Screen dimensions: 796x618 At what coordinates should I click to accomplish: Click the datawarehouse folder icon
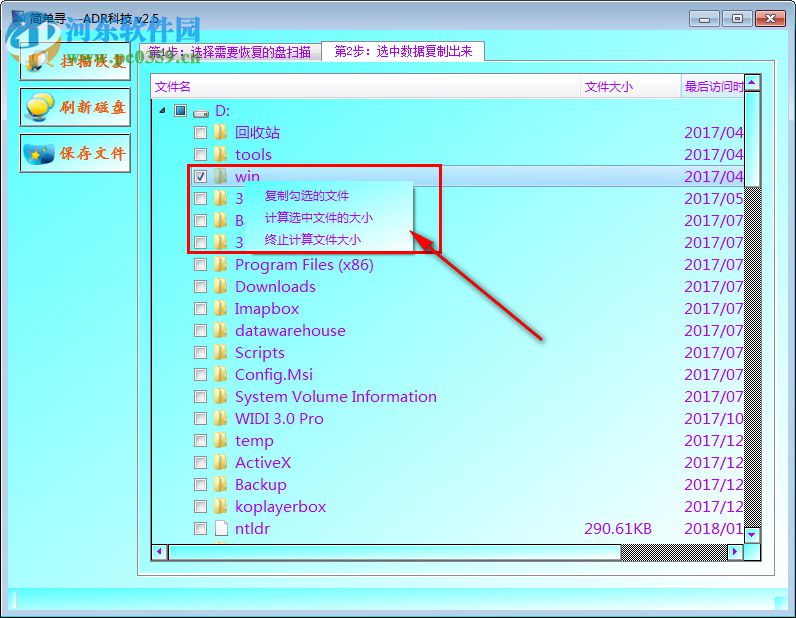click(221, 331)
